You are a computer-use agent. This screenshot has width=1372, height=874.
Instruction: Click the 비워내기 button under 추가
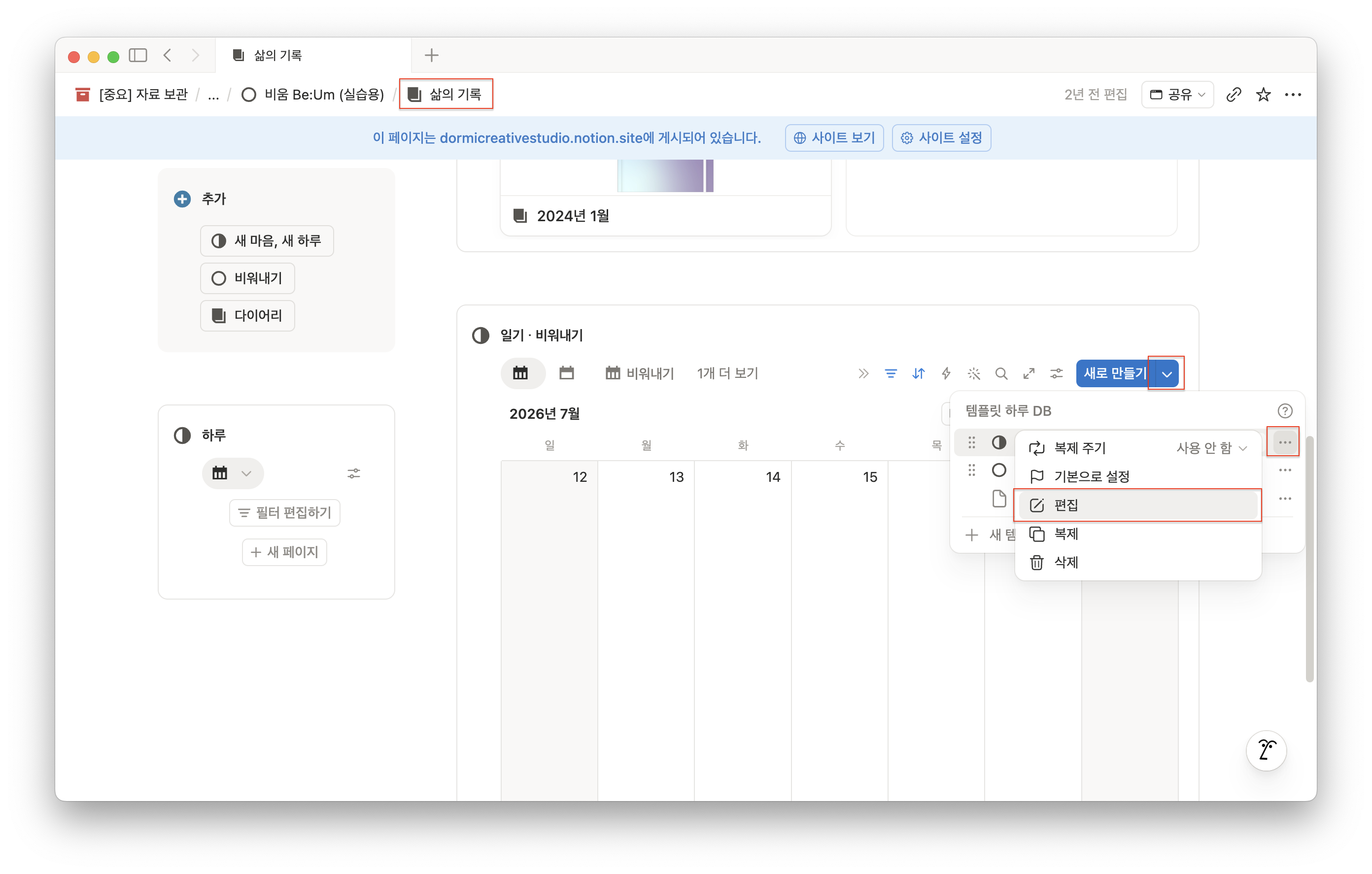pyautogui.click(x=247, y=279)
